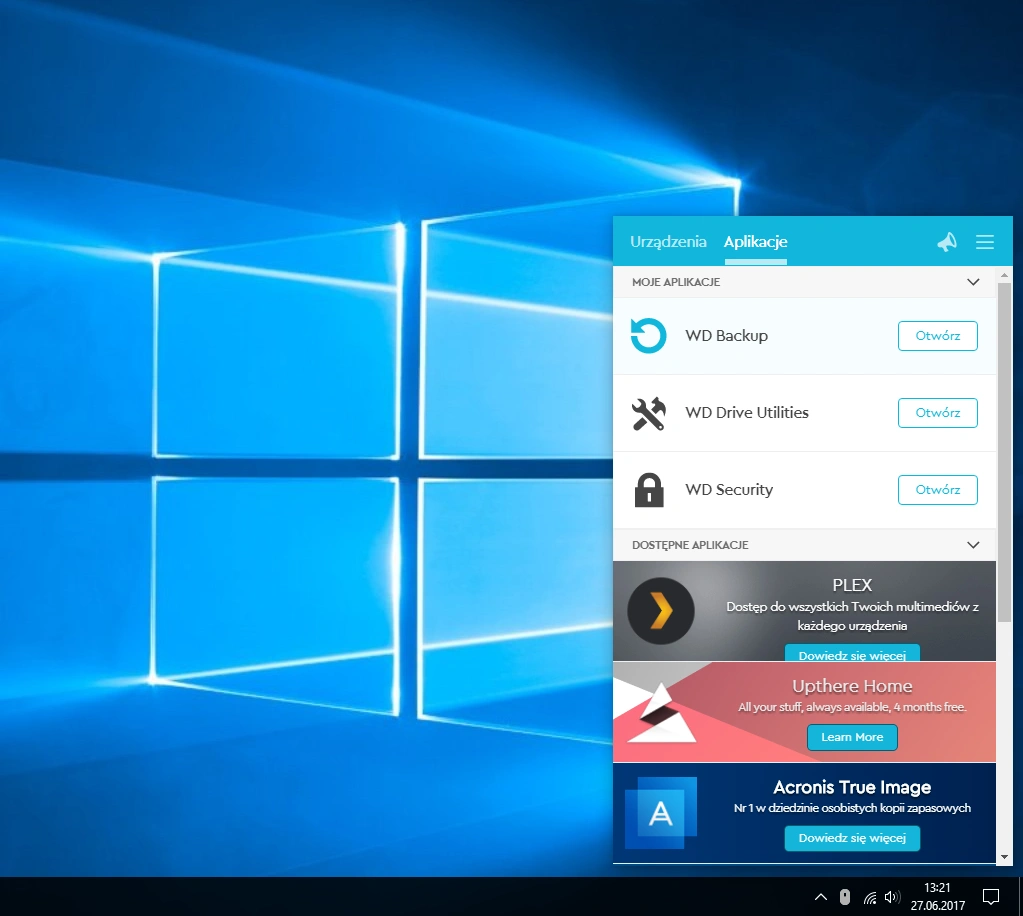Click the scrollbar up arrow
The image size is (1023, 916).
[1004, 276]
